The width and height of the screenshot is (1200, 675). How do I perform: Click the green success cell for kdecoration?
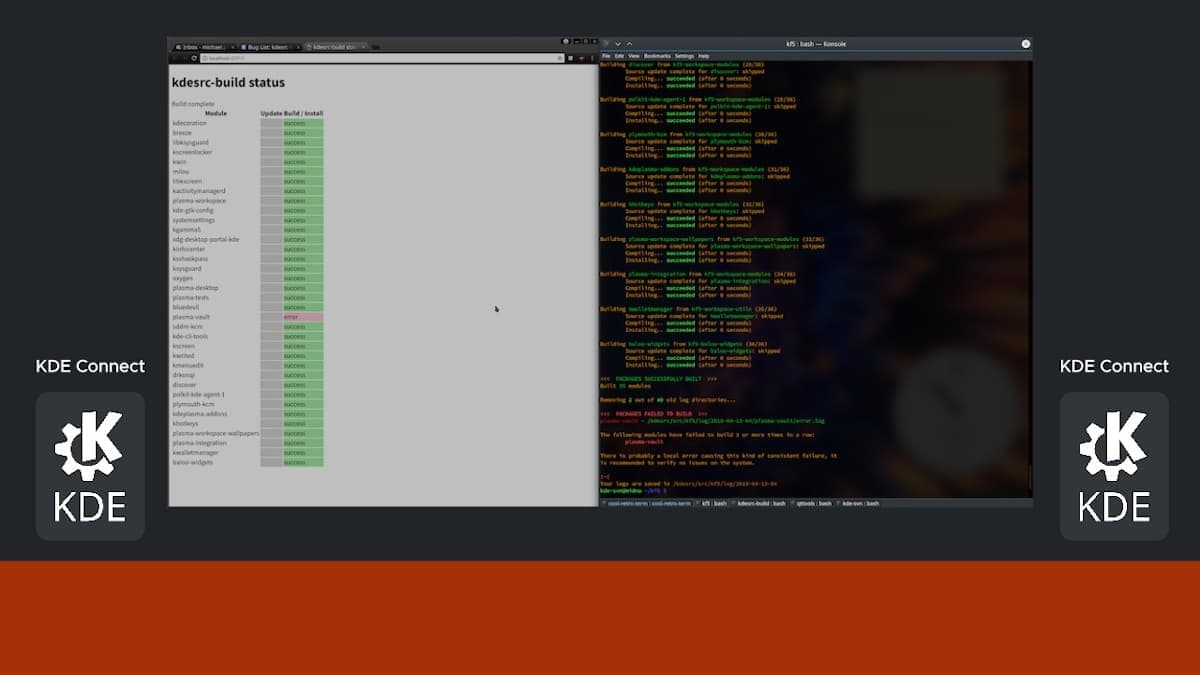302,123
